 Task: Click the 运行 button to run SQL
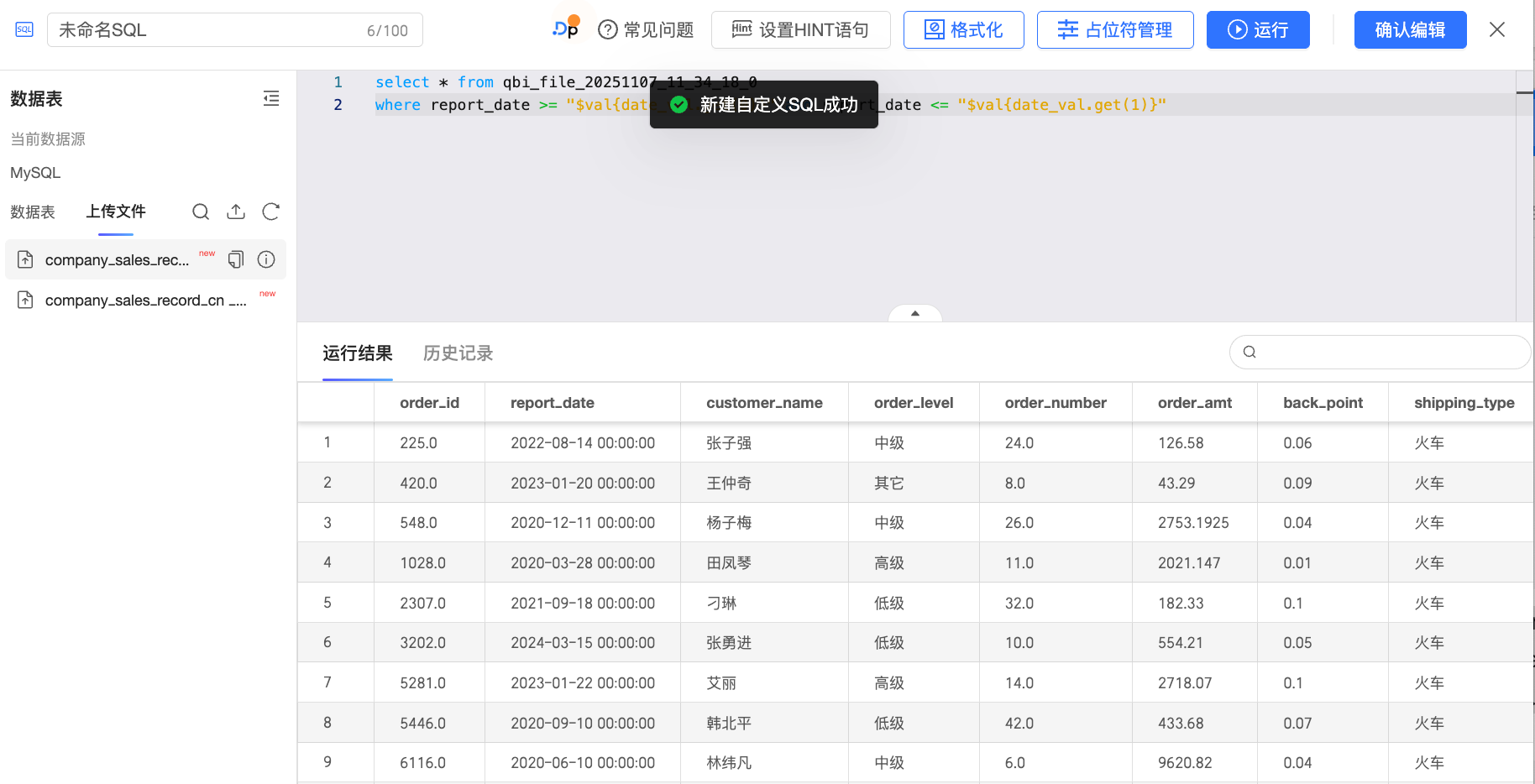pos(1257,30)
